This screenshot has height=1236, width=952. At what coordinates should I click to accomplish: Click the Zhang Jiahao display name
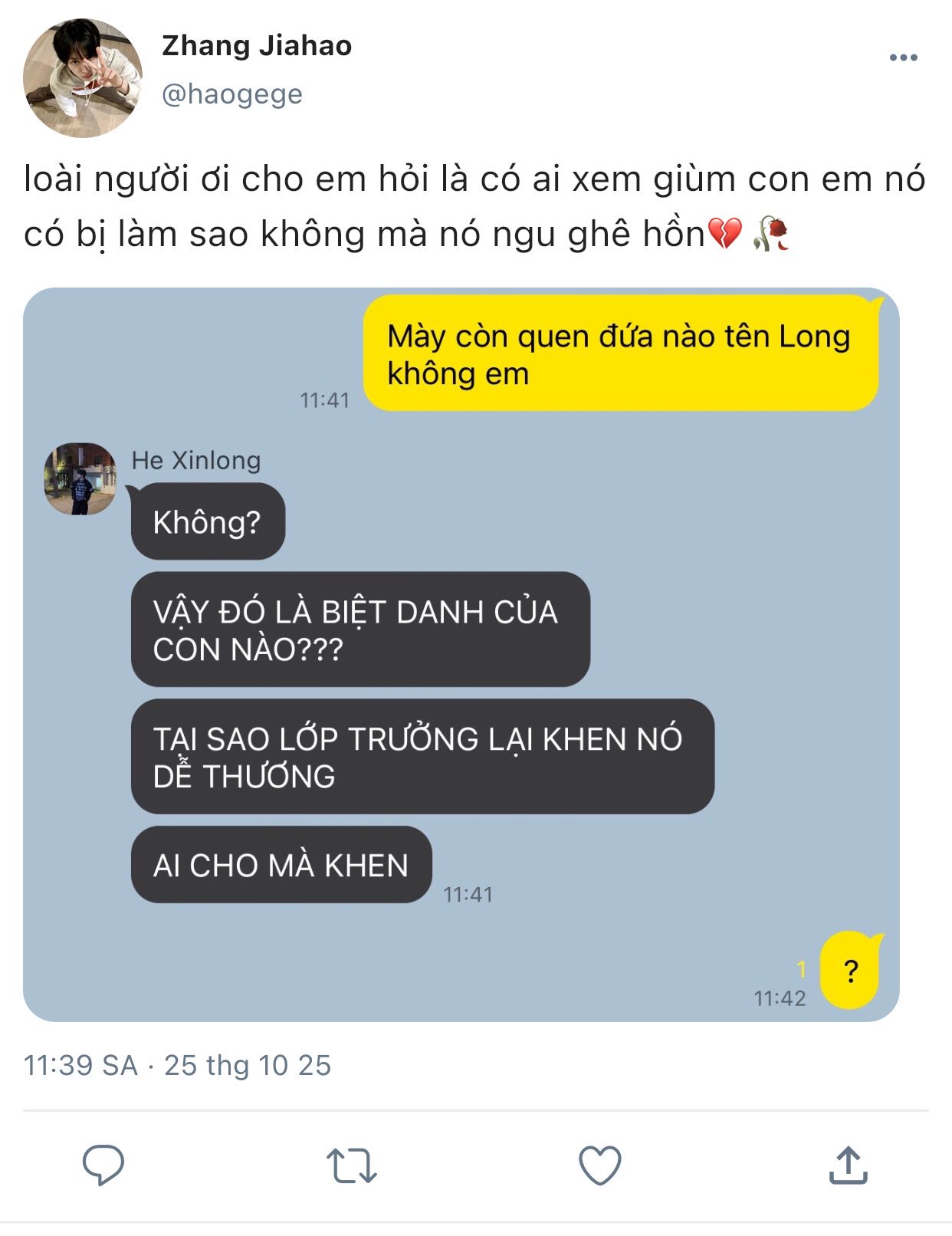(x=257, y=46)
